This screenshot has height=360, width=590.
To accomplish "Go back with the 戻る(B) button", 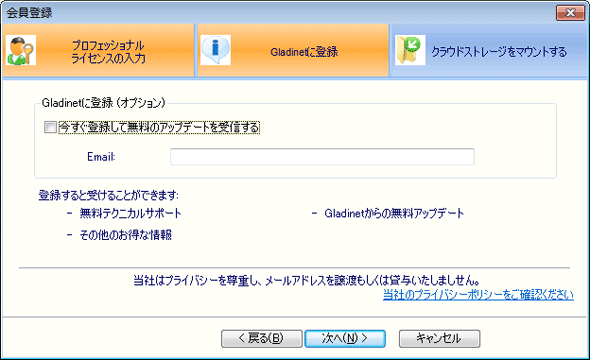I will (262, 339).
